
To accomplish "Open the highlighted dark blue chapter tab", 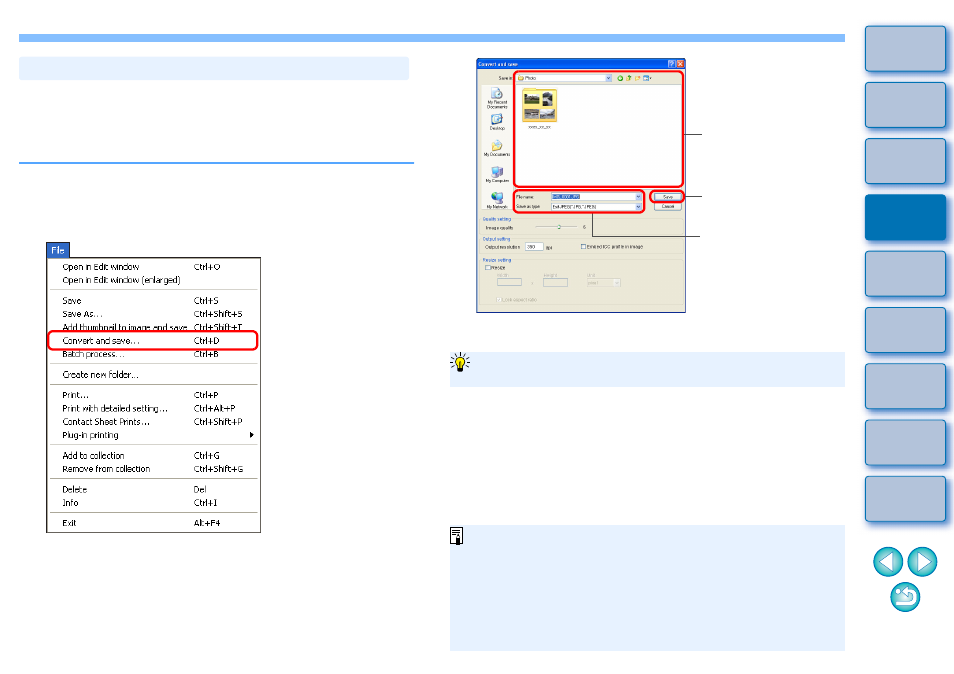I will [x=905, y=217].
